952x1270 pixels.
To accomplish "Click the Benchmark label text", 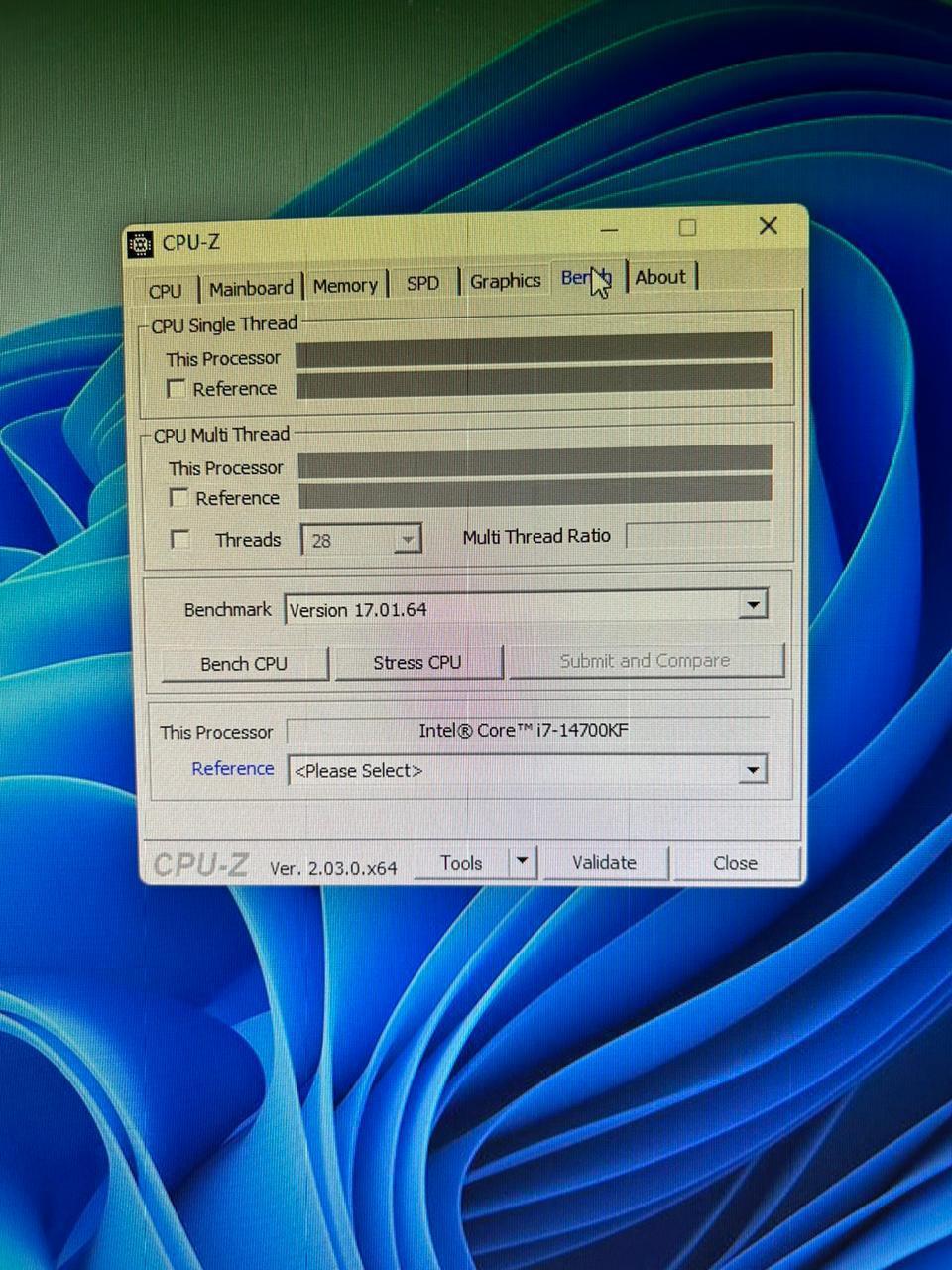I will pyautogui.click(x=227, y=610).
